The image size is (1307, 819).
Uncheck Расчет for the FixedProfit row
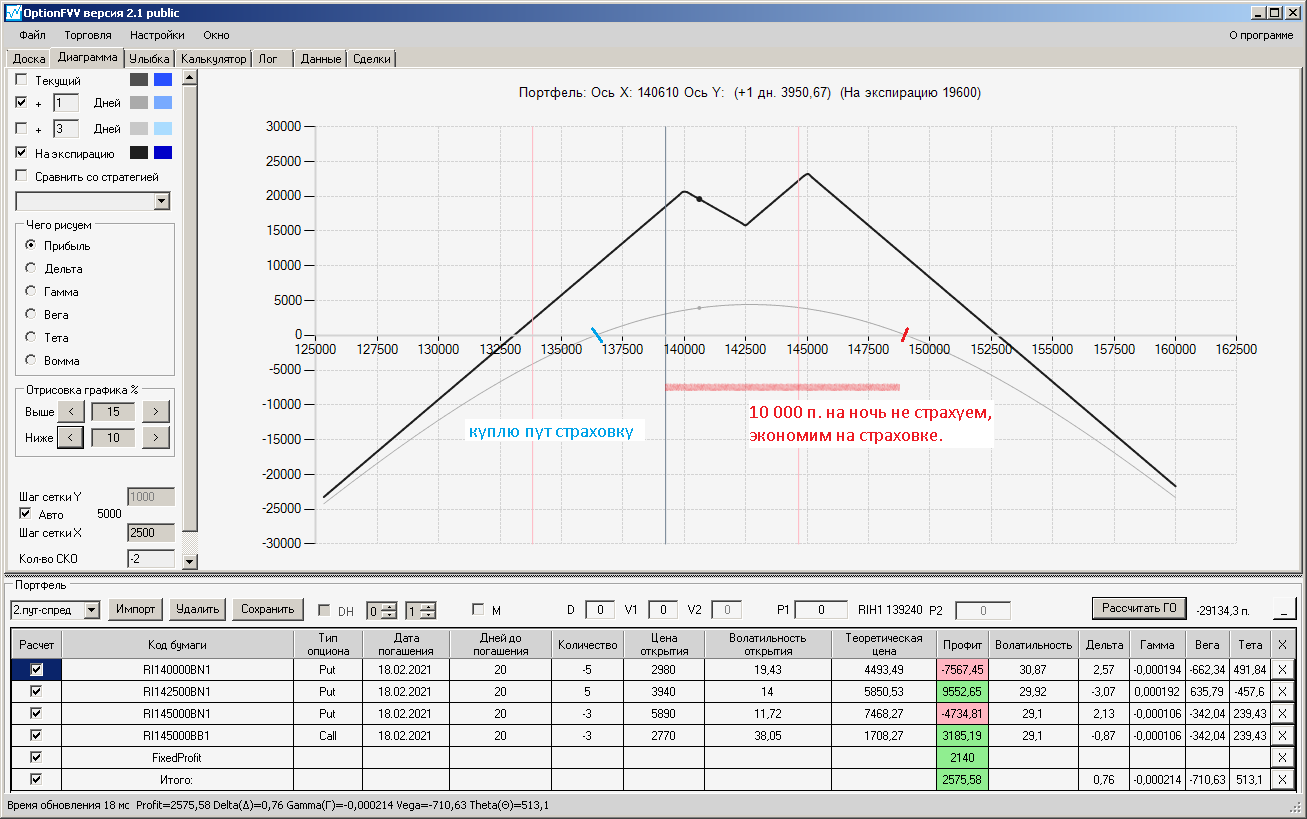[36, 757]
